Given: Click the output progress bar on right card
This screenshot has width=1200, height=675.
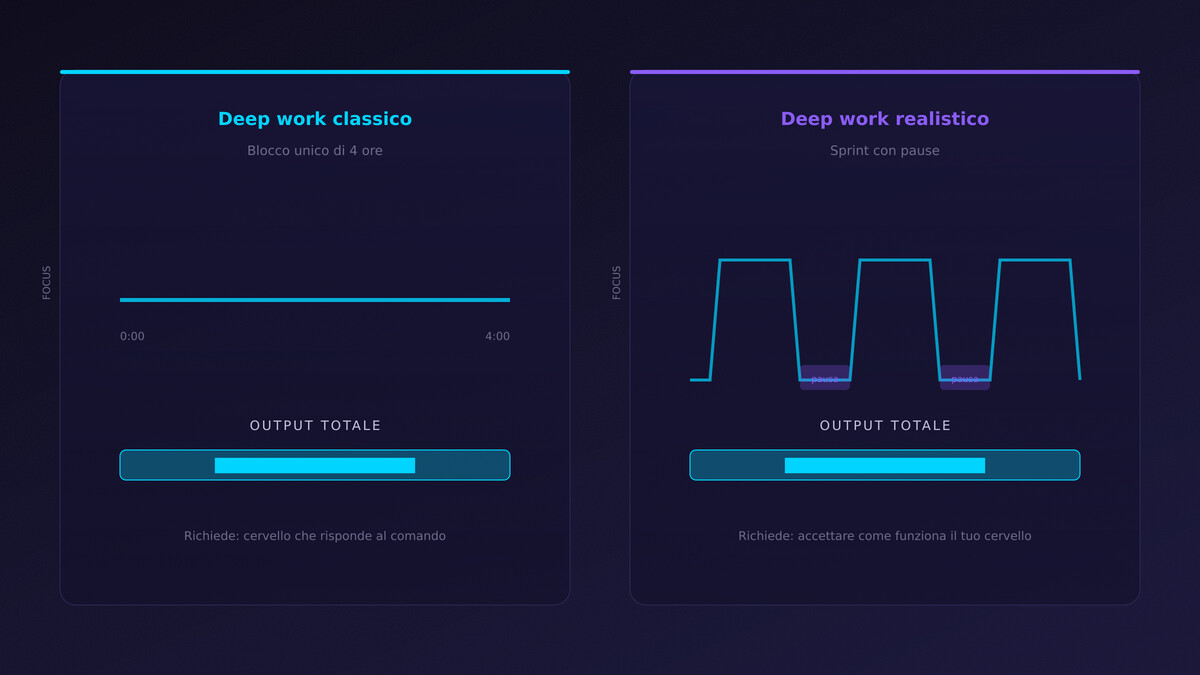Looking at the screenshot, I should (885, 464).
